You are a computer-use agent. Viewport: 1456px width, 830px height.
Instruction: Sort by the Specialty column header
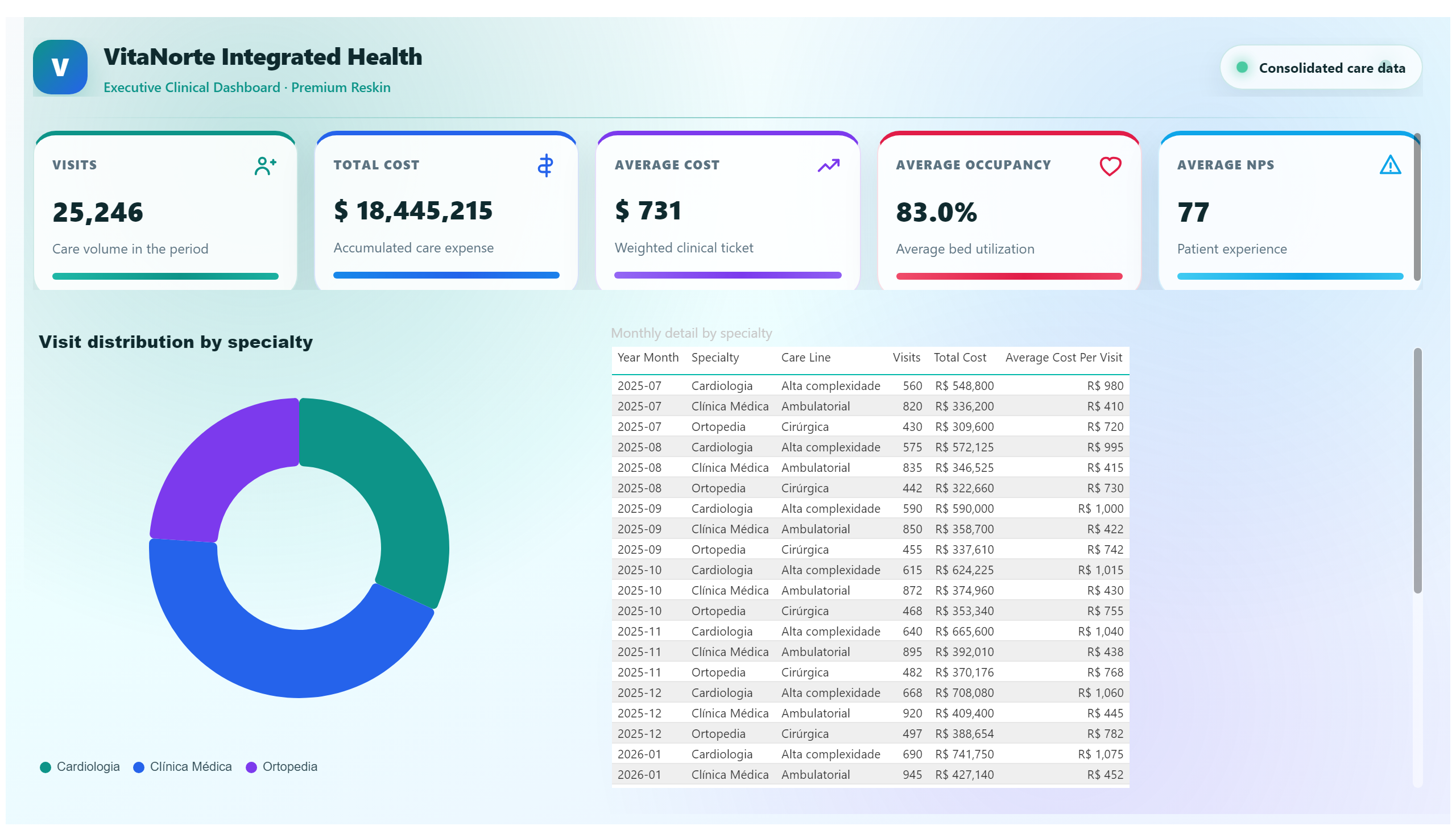click(715, 358)
